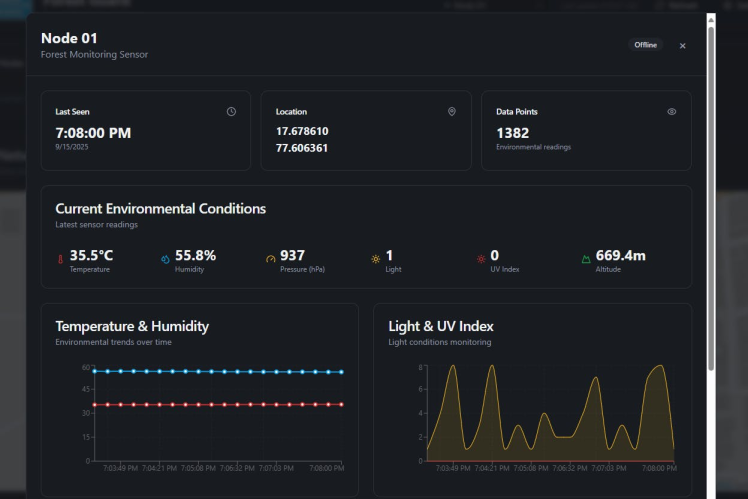Click the Offline status badge
Image resolution: width=748 pixels, height=499 pixels.
(645, 45)
